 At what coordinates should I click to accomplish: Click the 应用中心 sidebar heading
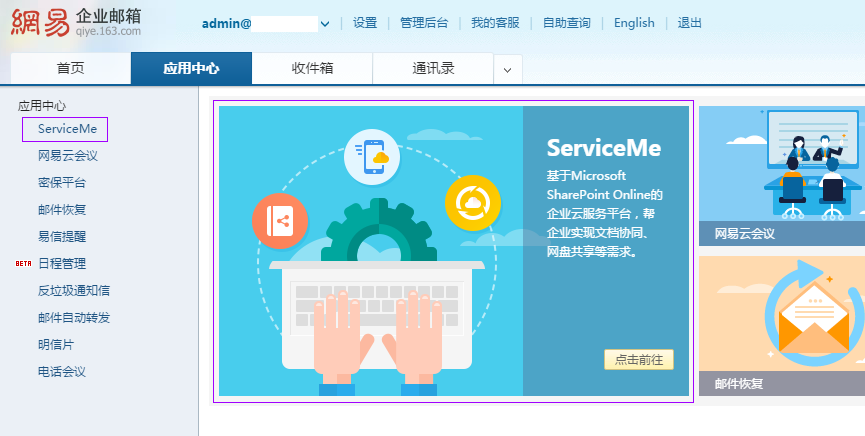(x=42, y=106)
